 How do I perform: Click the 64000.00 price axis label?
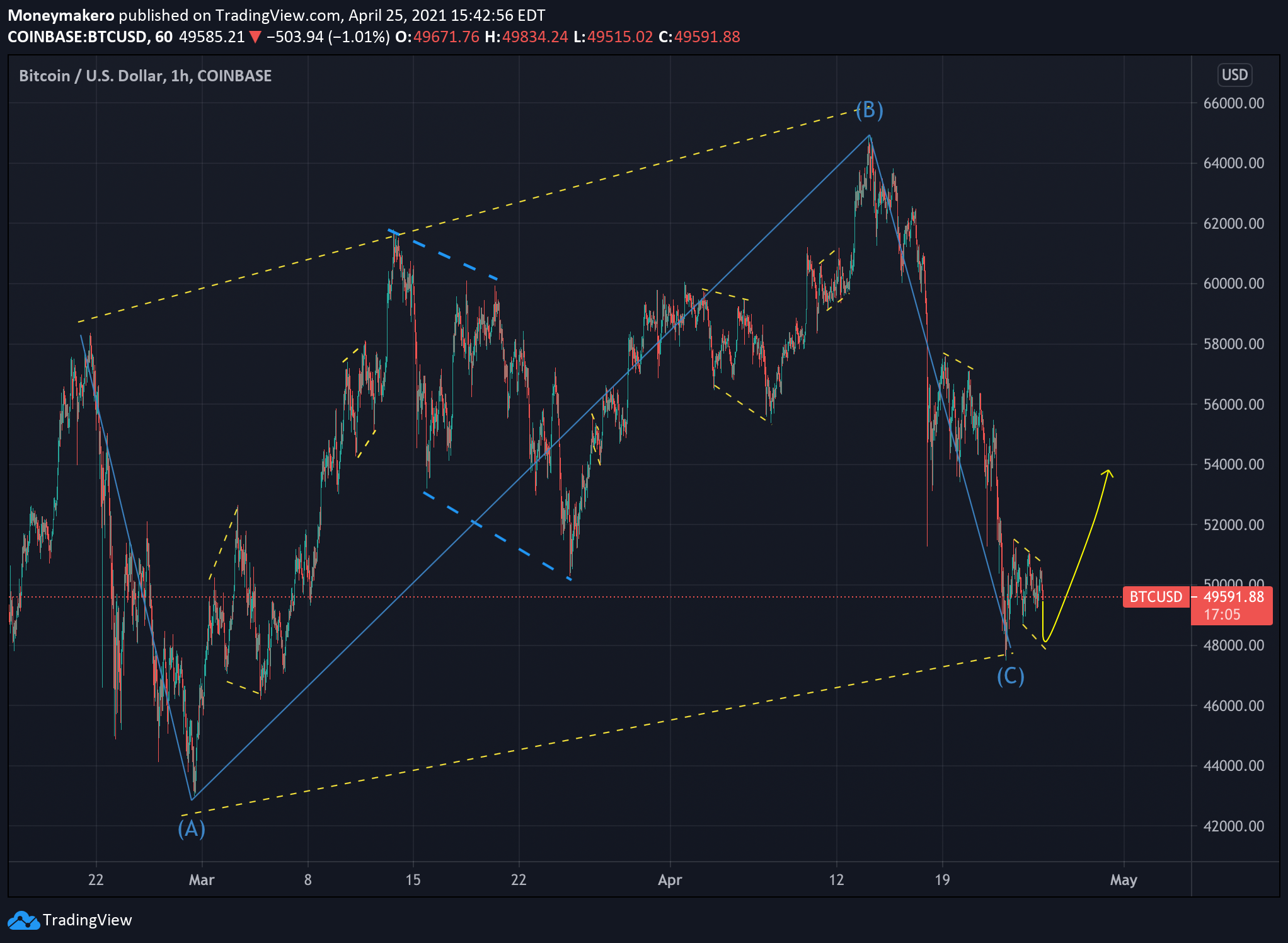(x=1233, y=163)
